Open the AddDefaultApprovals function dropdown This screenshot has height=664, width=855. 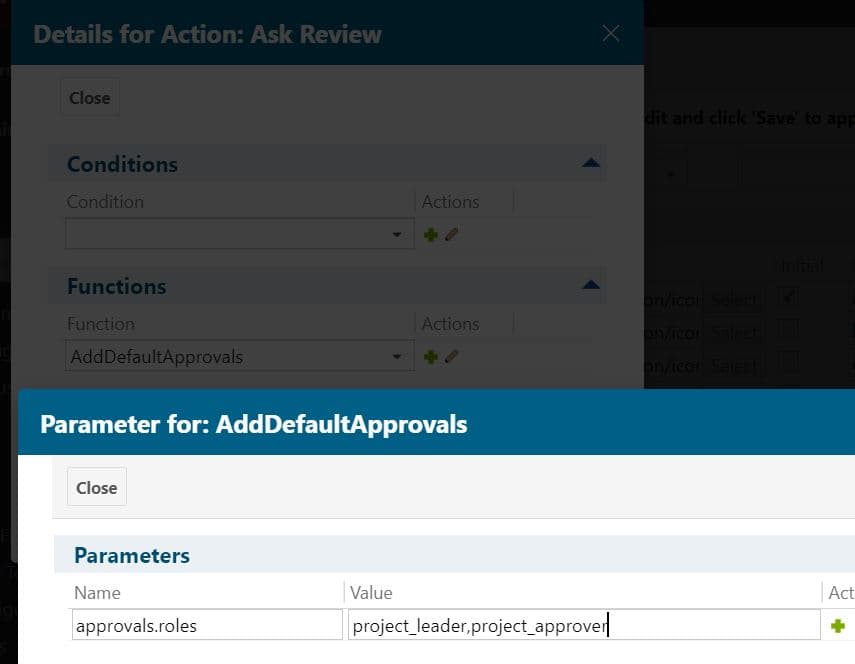(x=240, y=357)
